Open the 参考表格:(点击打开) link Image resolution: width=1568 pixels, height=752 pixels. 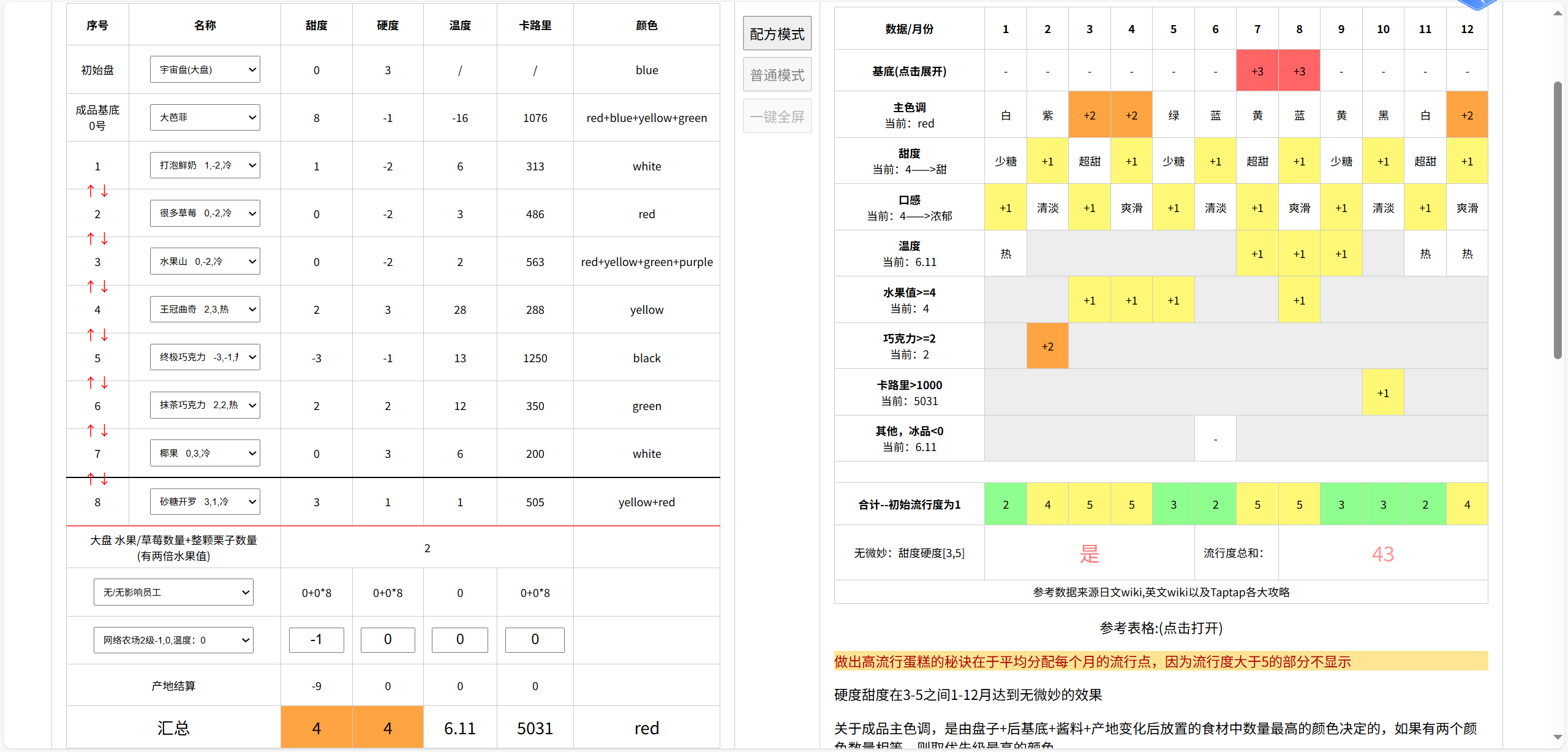click(x=1161, y=628)
